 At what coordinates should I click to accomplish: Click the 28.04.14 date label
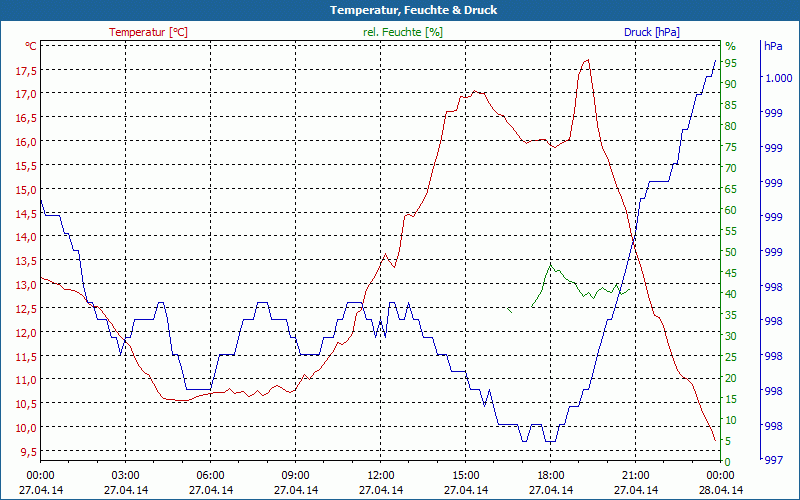719,490
